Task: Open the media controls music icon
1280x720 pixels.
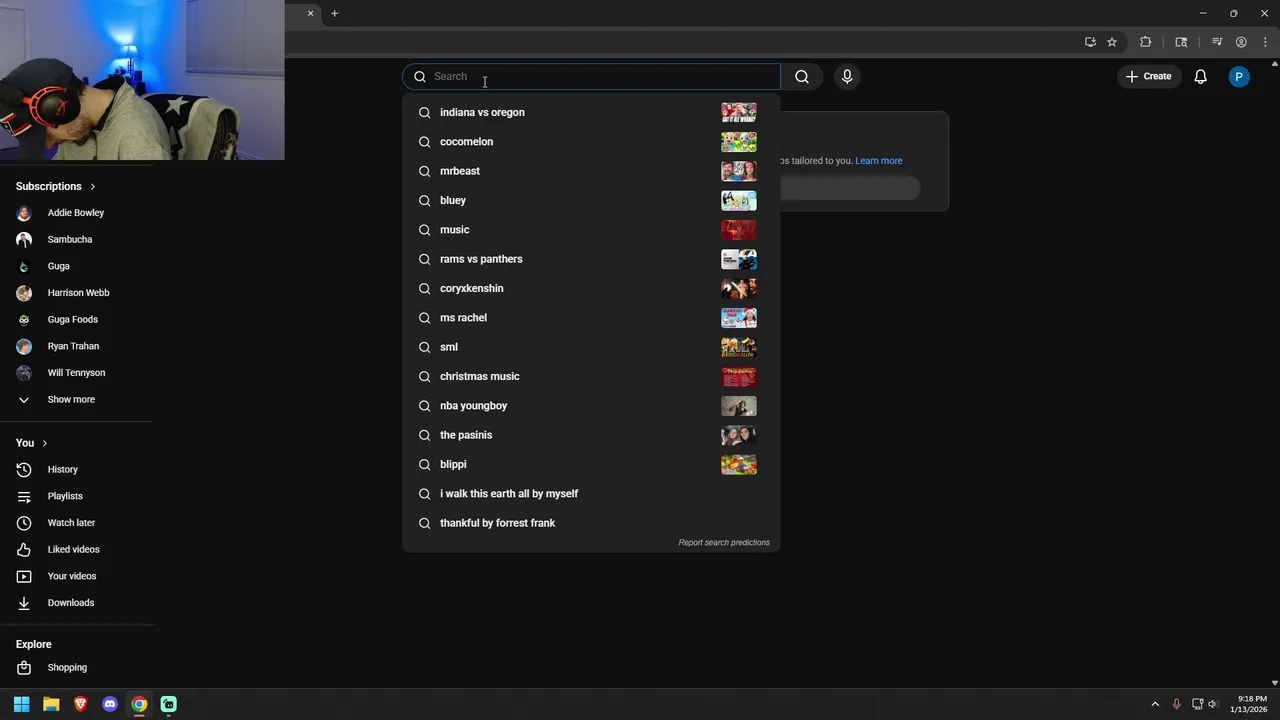Action: [1217, 42]
